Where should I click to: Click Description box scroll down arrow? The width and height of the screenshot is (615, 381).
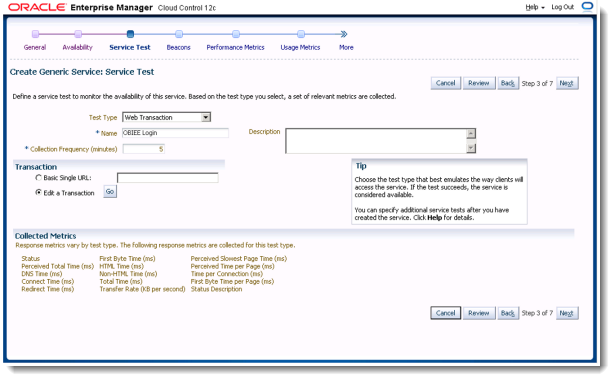tap(471, 148)
